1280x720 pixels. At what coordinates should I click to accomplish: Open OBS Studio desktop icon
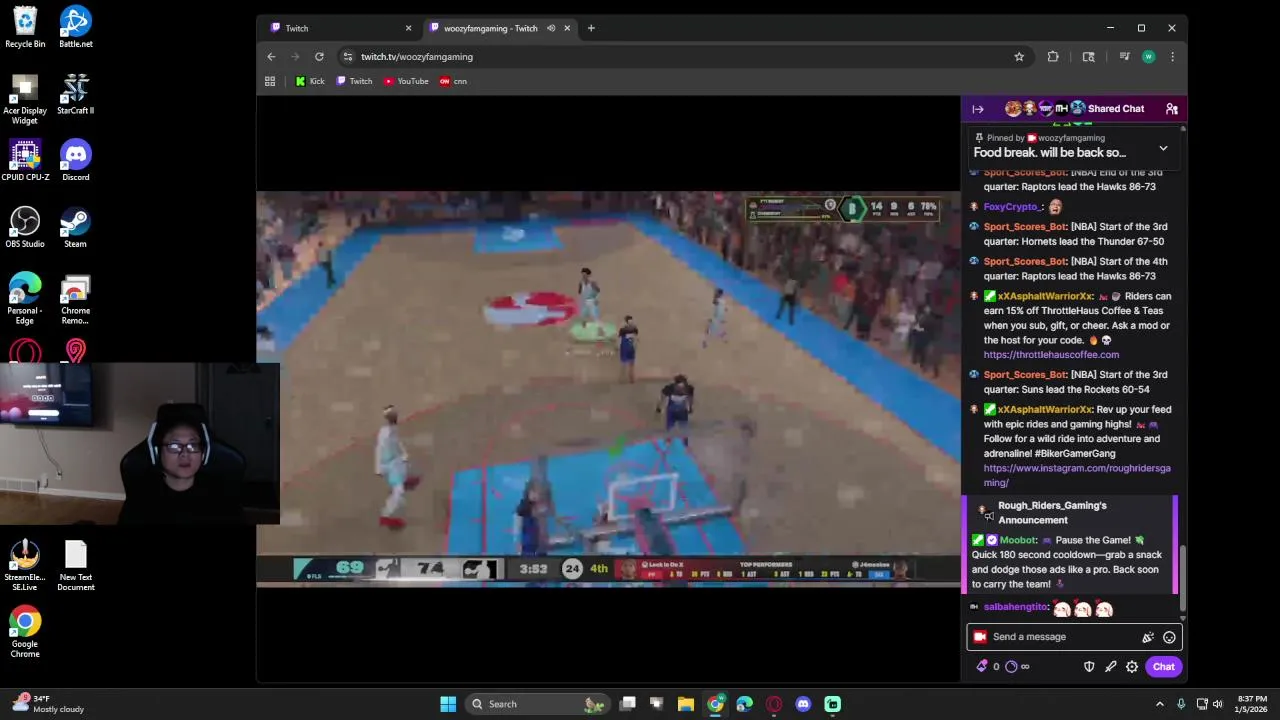(x=25, y=227)
